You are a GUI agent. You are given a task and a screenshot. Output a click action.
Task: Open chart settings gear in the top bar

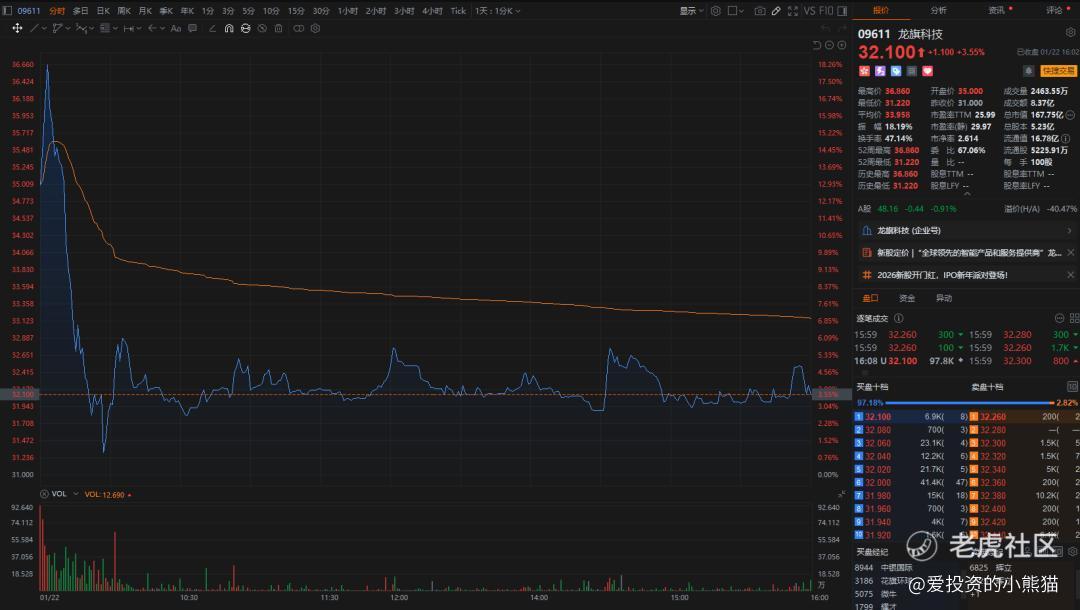(716, 11)
